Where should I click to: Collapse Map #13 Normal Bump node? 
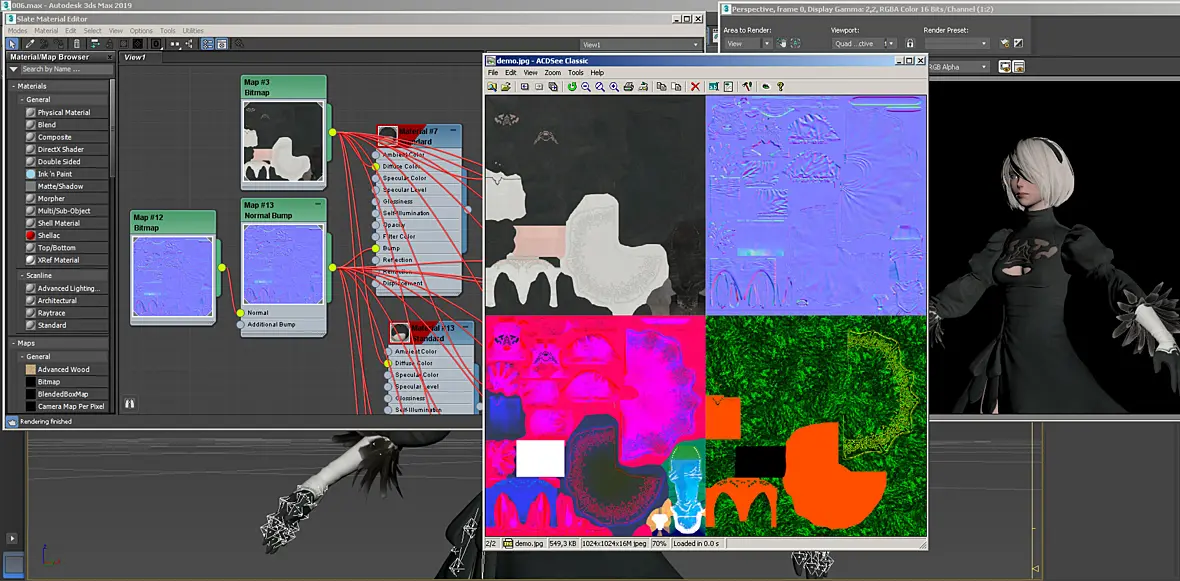319,205
